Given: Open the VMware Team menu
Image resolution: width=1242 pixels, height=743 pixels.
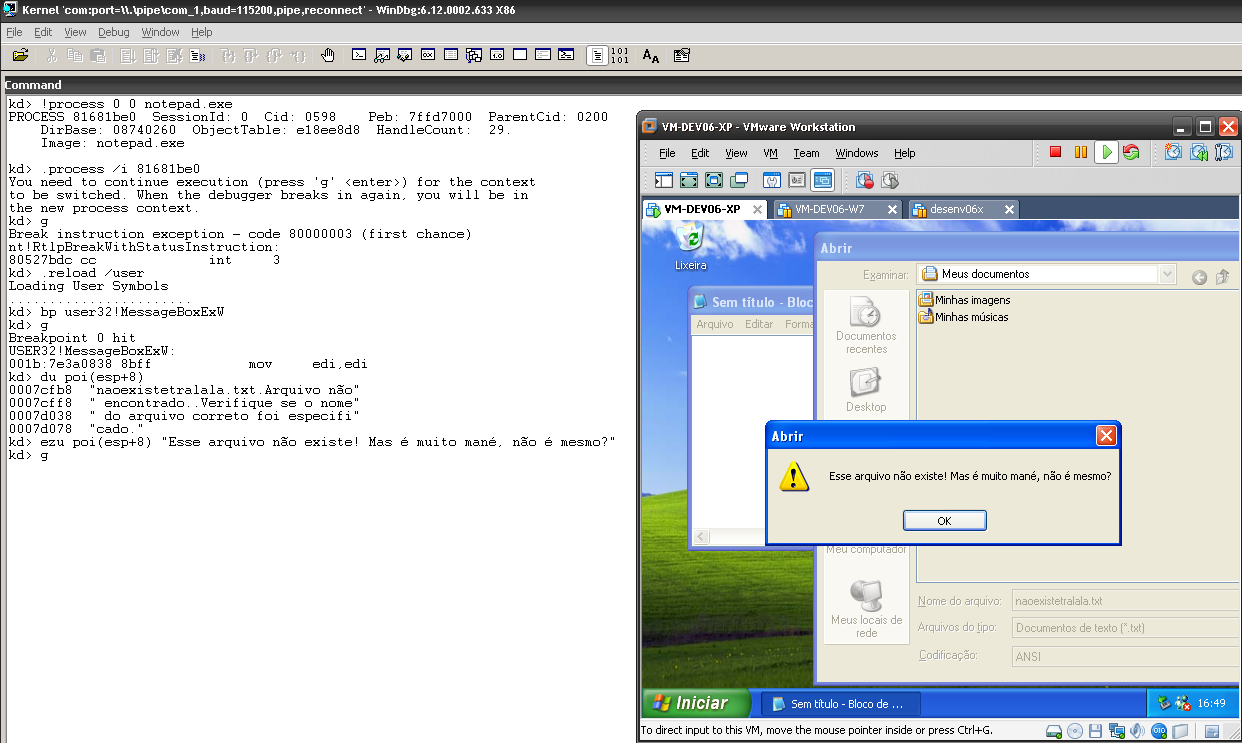Looking at the screenshot, I should coord(806,153).
